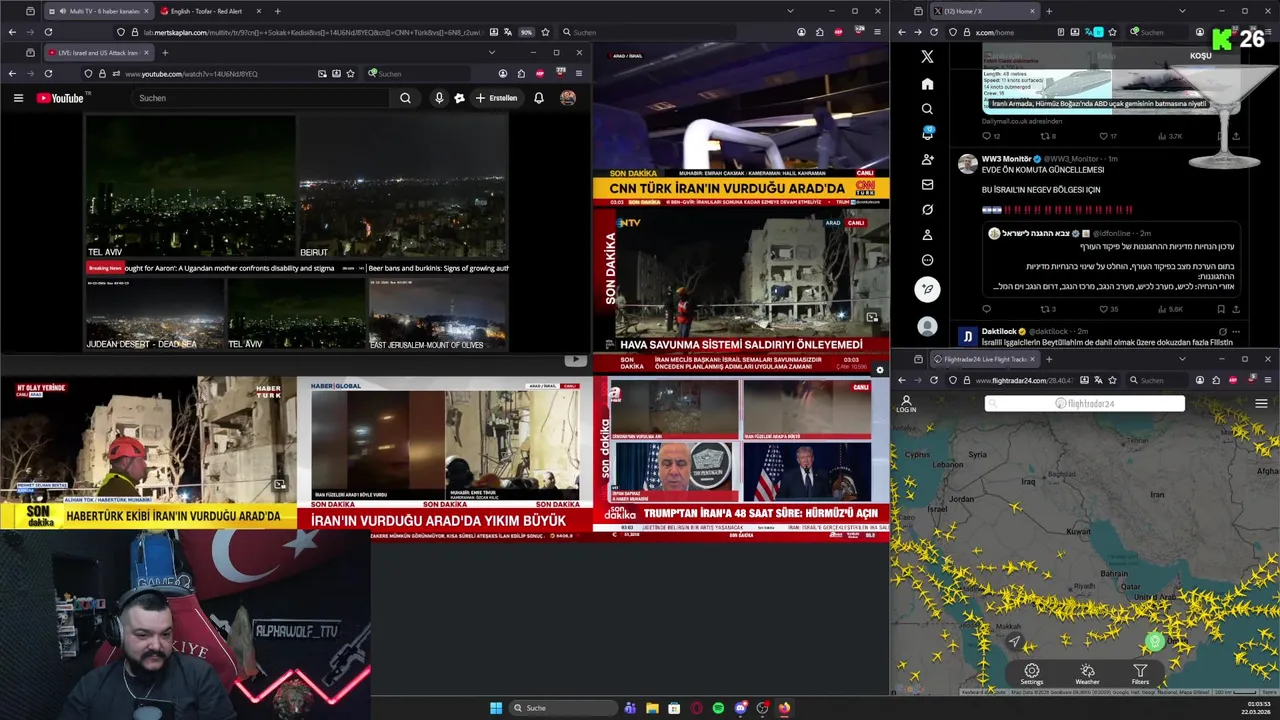Open the YouTube account avatar menu

(x=568, y=98)
